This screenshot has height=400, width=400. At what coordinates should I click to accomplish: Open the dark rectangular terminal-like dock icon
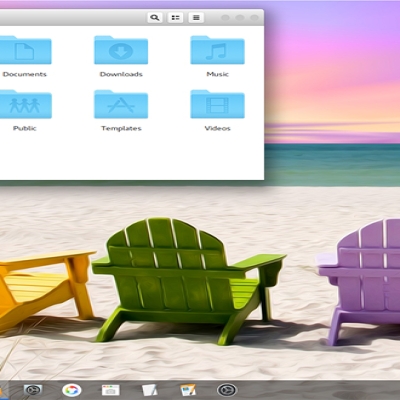pyautogui.click(x=33, y=390)
